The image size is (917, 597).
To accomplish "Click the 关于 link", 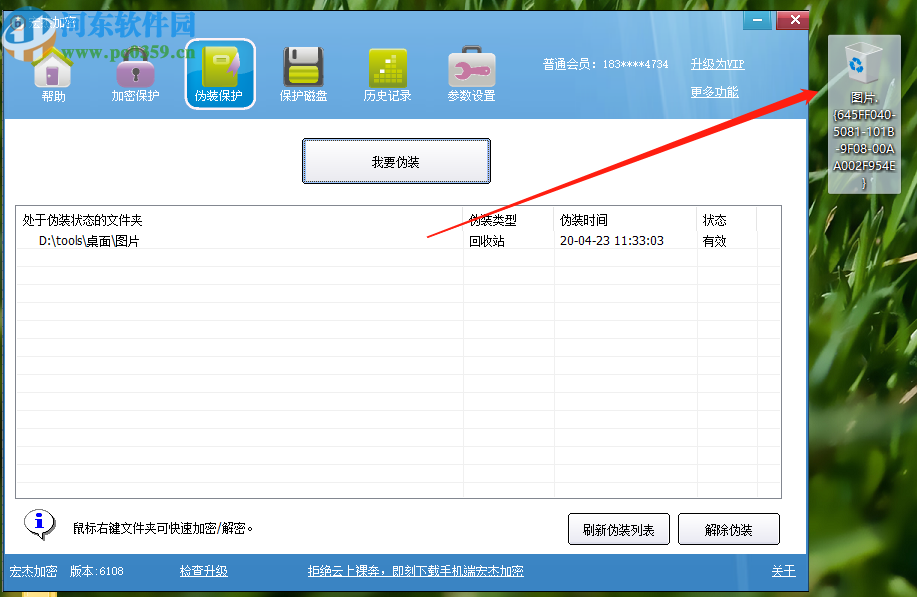I will tap(784, 571).
